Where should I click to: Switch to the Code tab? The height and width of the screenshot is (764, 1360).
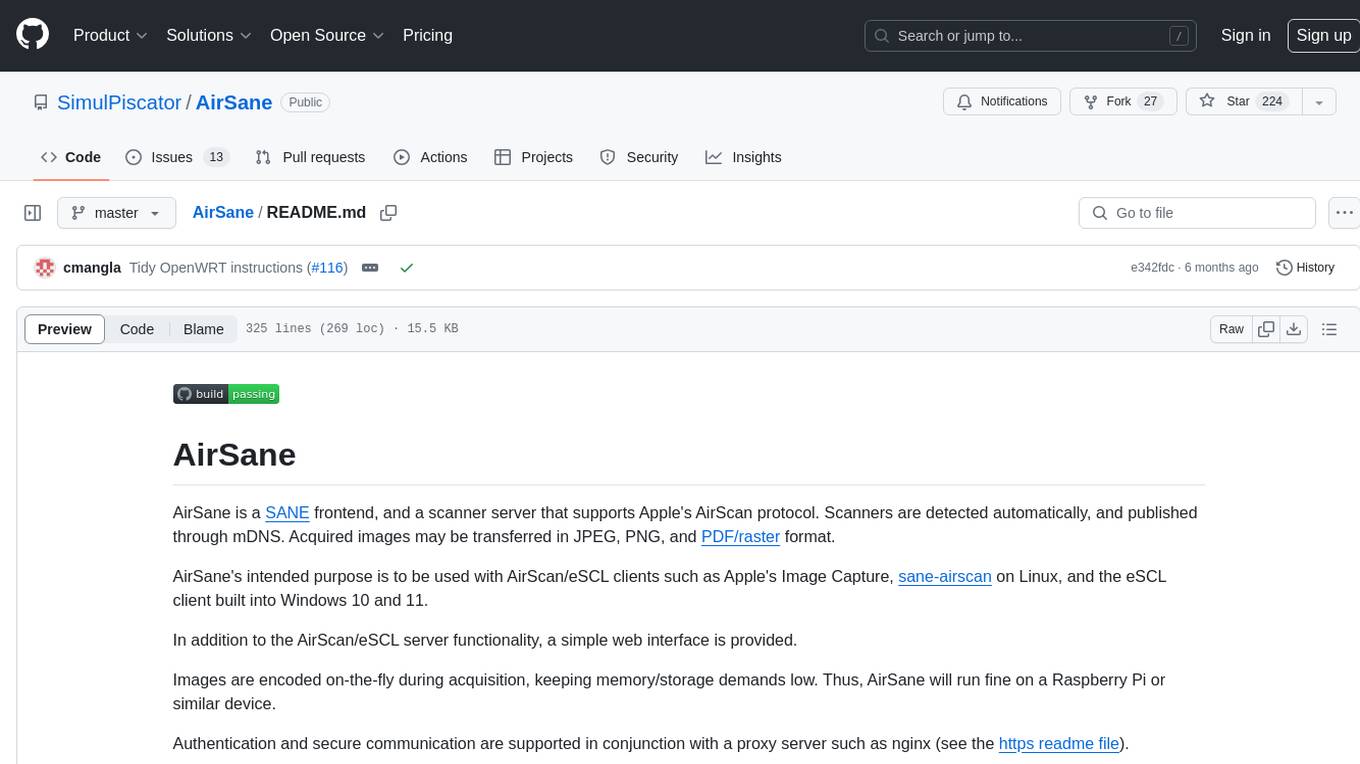pyautogui.click(x=71, y=157)
